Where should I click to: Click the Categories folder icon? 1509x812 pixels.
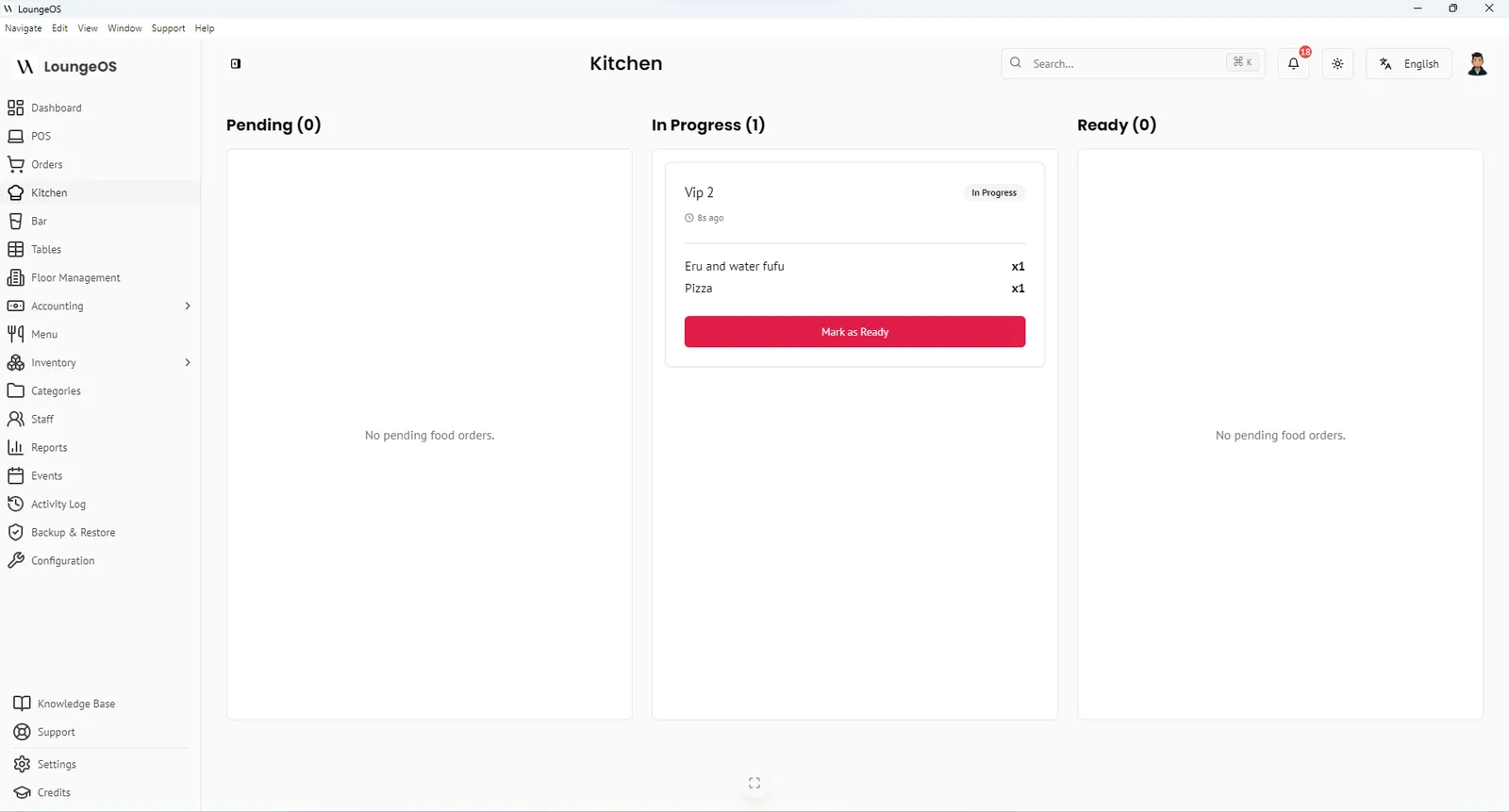[x=16, y=390]
